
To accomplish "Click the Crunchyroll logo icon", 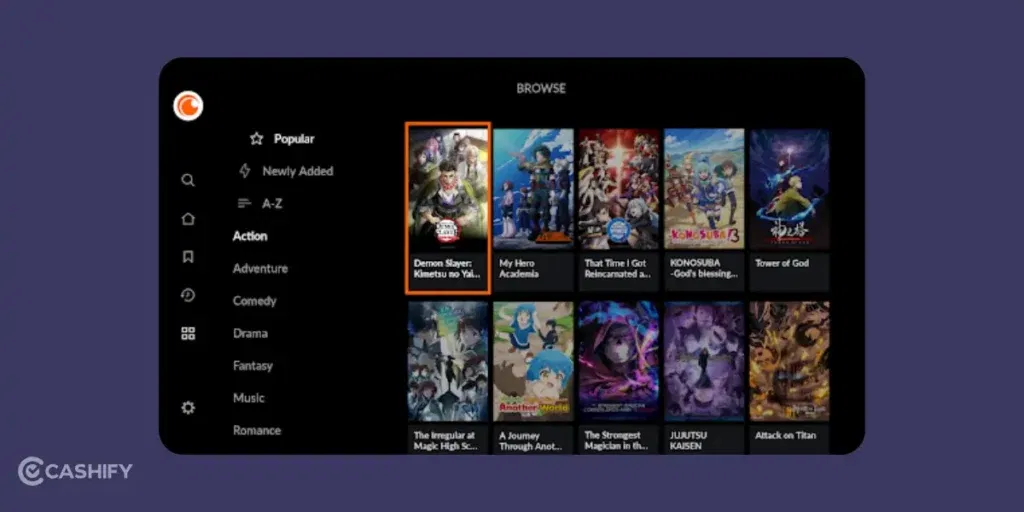I will point(188,106).
